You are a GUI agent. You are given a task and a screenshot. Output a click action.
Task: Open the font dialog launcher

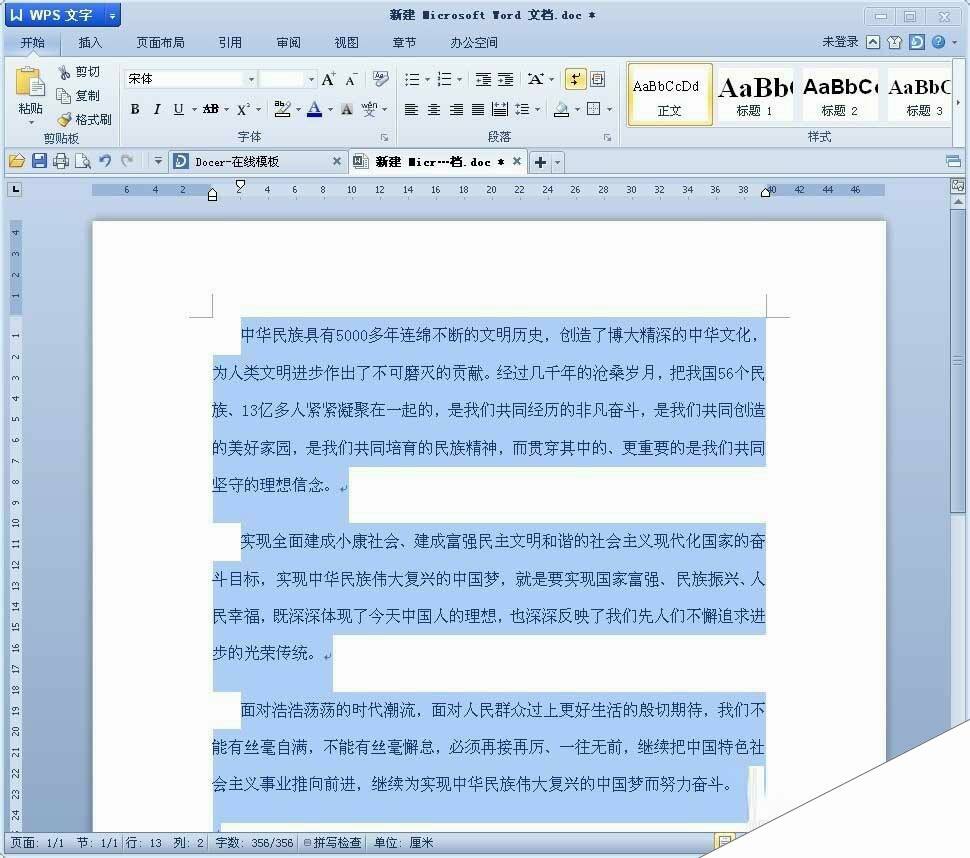tap(384, 137)
